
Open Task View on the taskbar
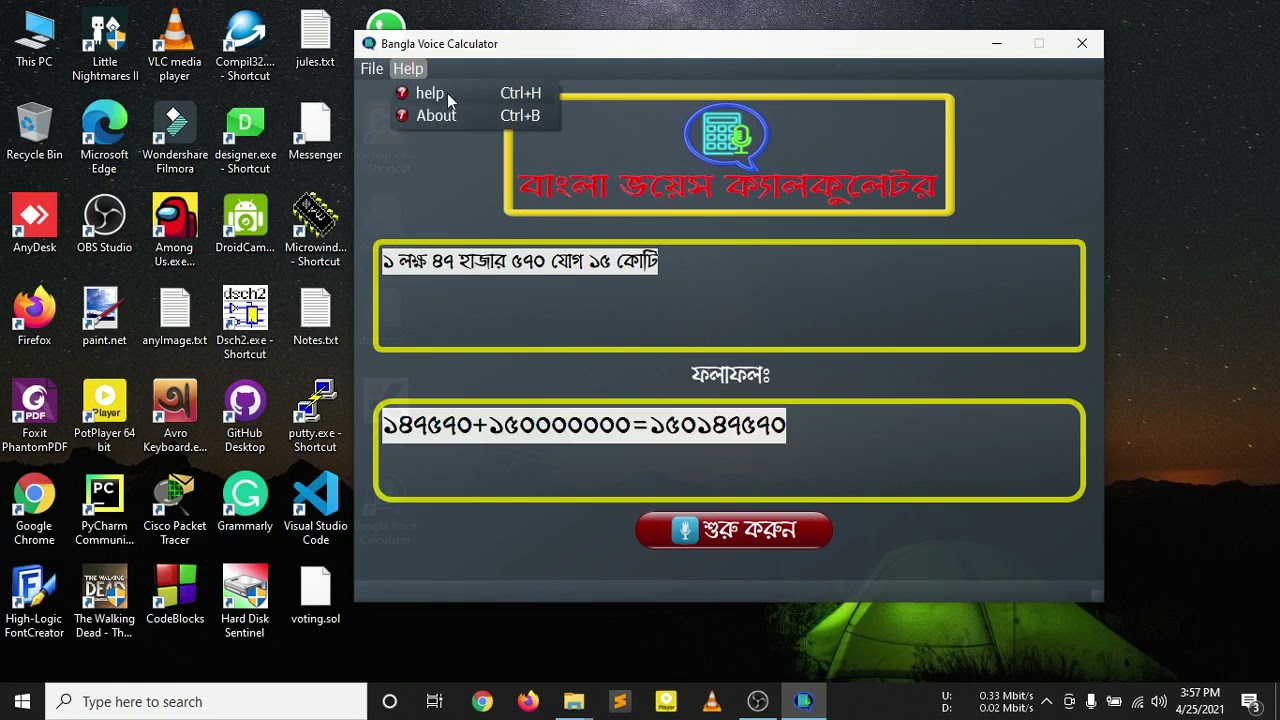(x=435, y=702)
